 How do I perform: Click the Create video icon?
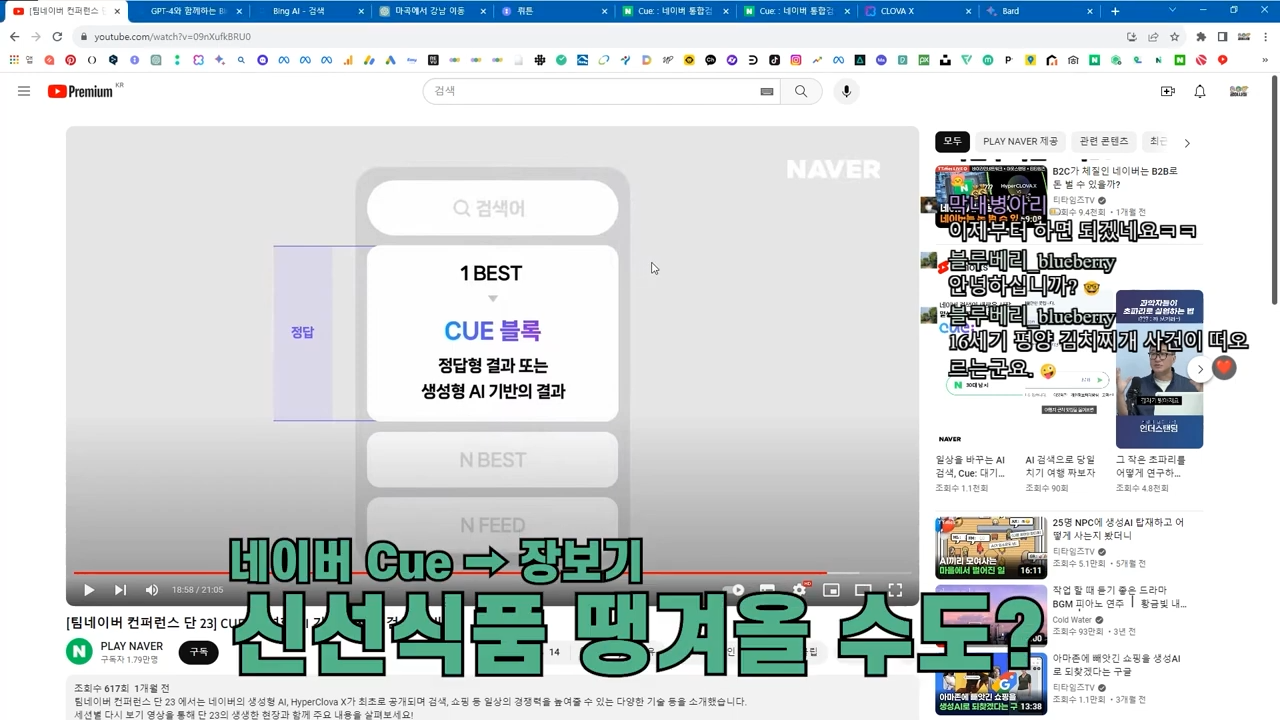[x=1167, y=91]
